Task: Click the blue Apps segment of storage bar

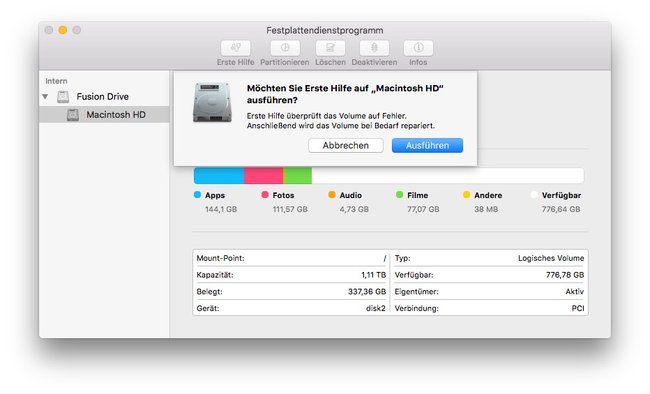Action: click(219, 175)
